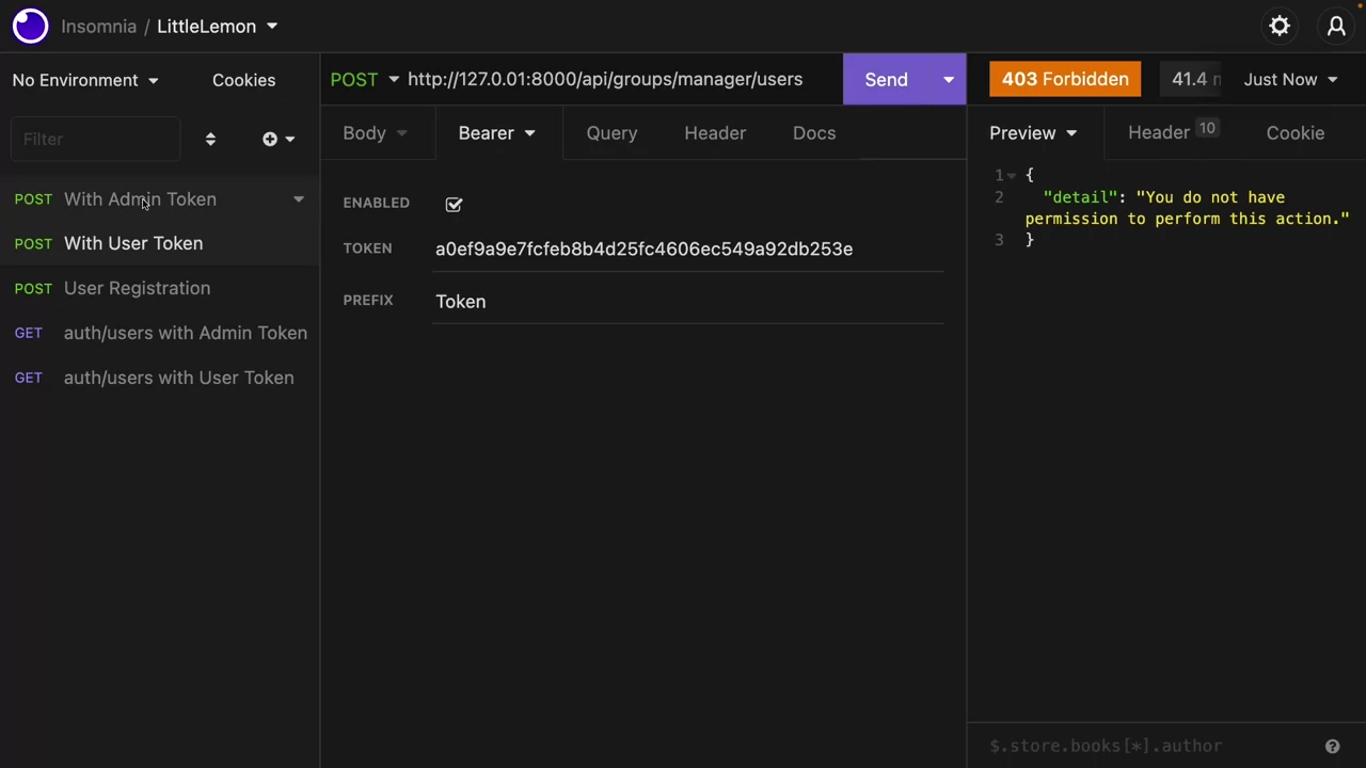1366x768 pixels.
Task: Open help question mark icon
Action: click(1332, 746)
